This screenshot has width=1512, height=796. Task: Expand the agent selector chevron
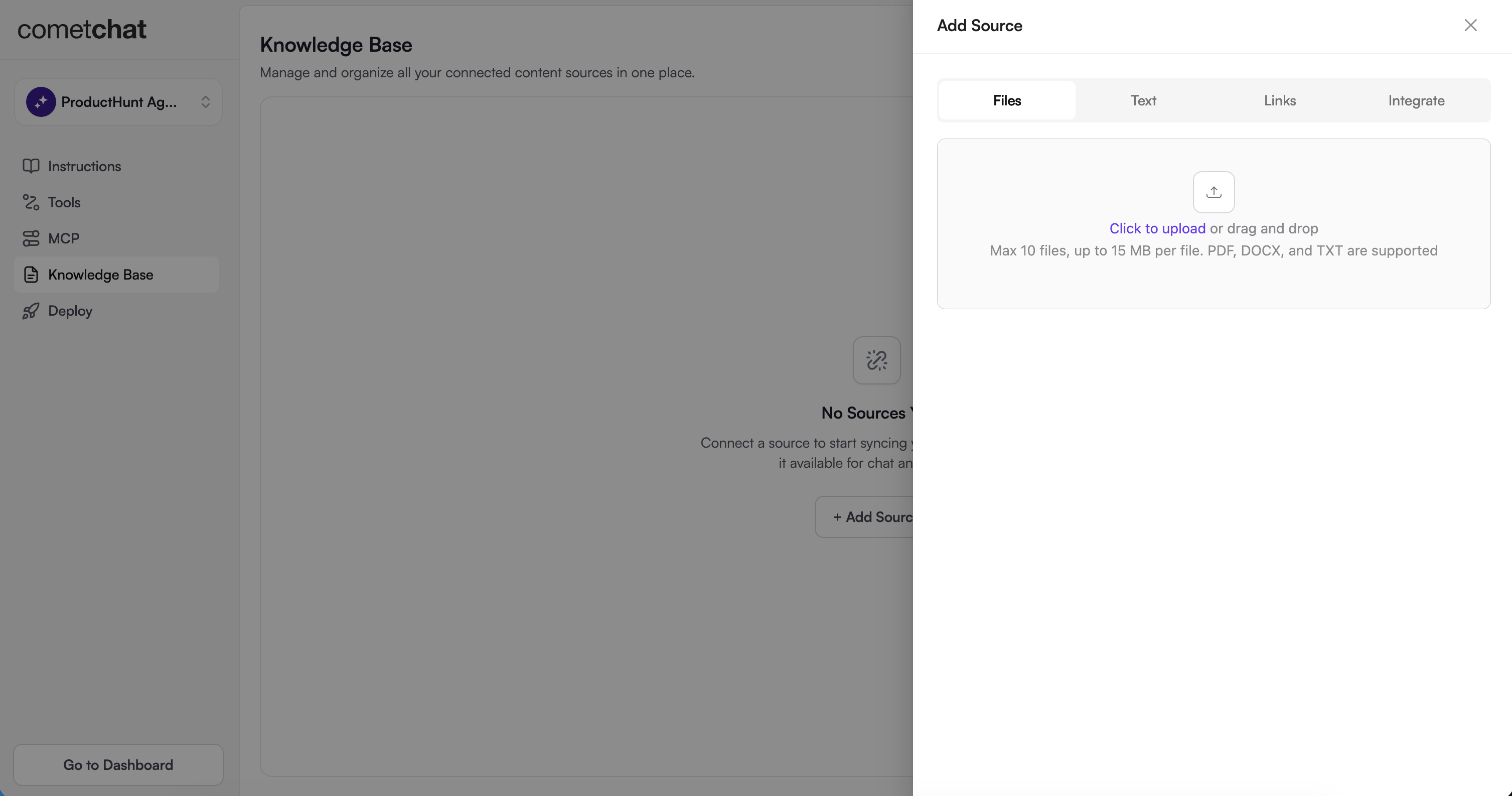tap(206, 102)
